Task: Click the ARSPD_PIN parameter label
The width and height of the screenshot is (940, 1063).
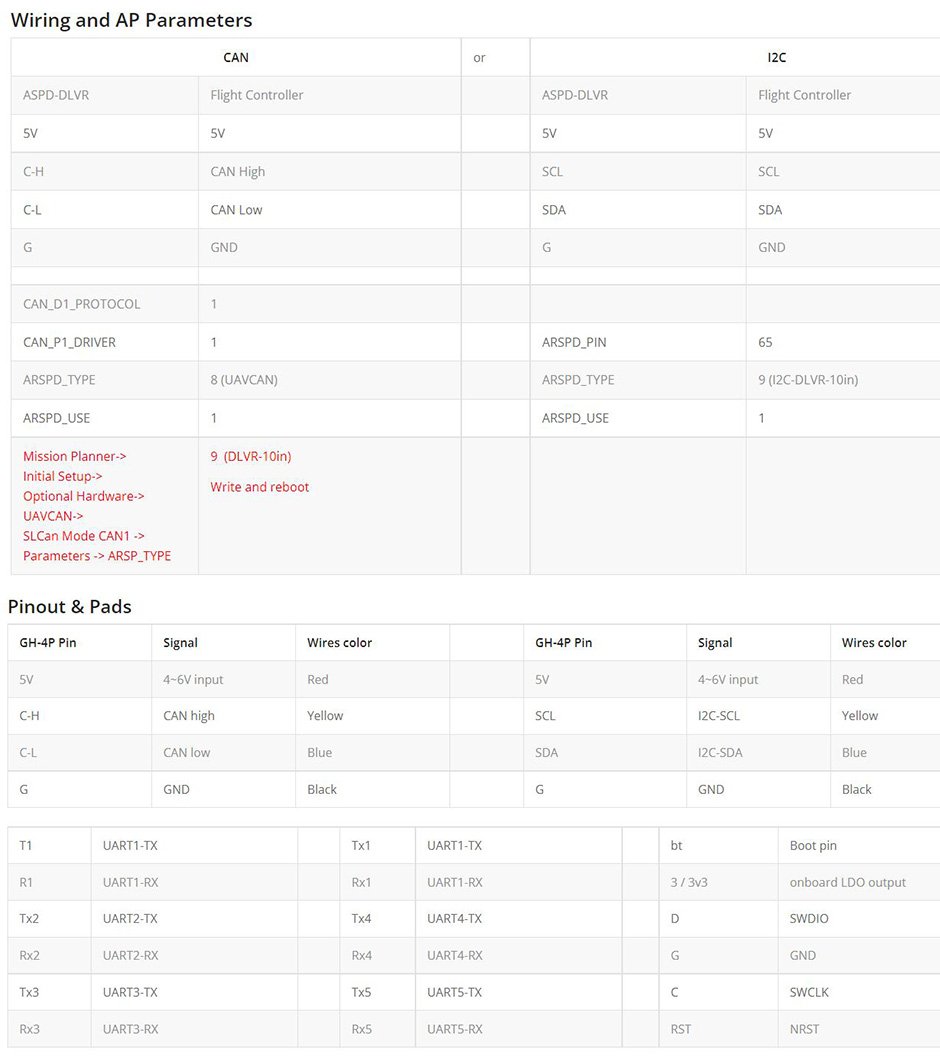Action: [574, 342]
